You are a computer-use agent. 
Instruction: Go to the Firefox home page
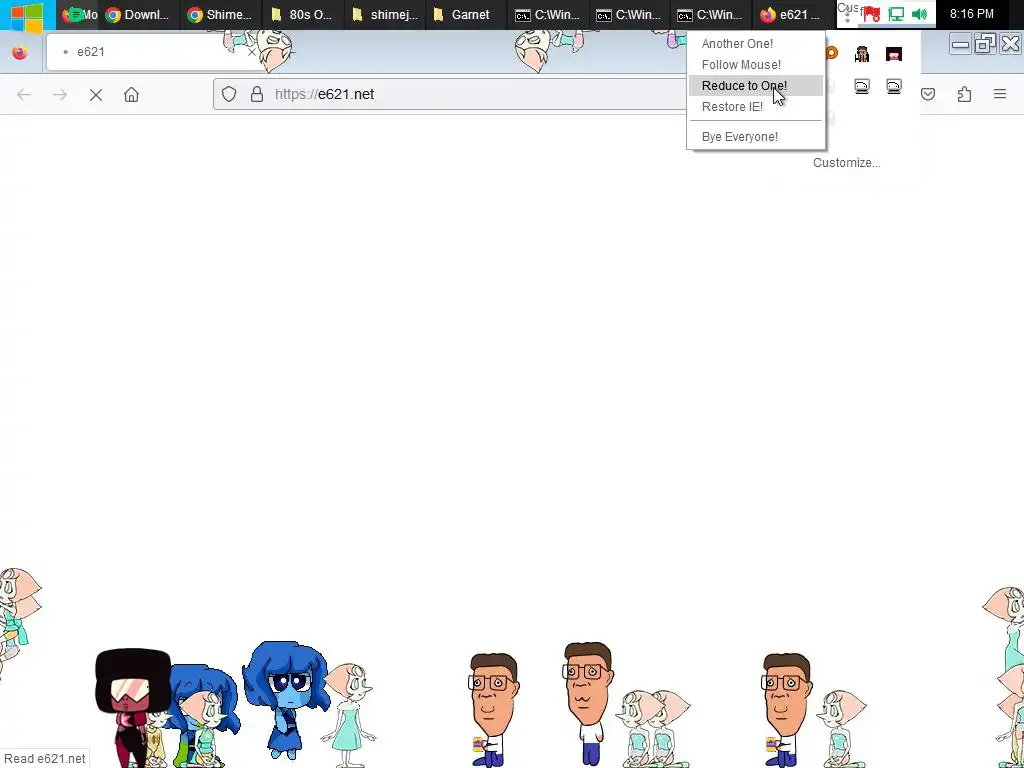pos(131,95)
